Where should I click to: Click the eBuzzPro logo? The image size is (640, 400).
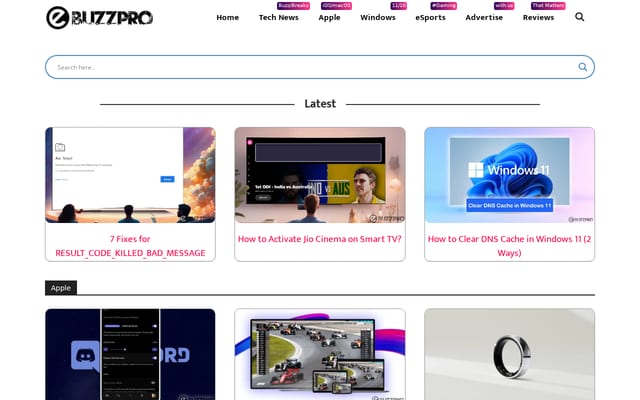click(99, 18)
